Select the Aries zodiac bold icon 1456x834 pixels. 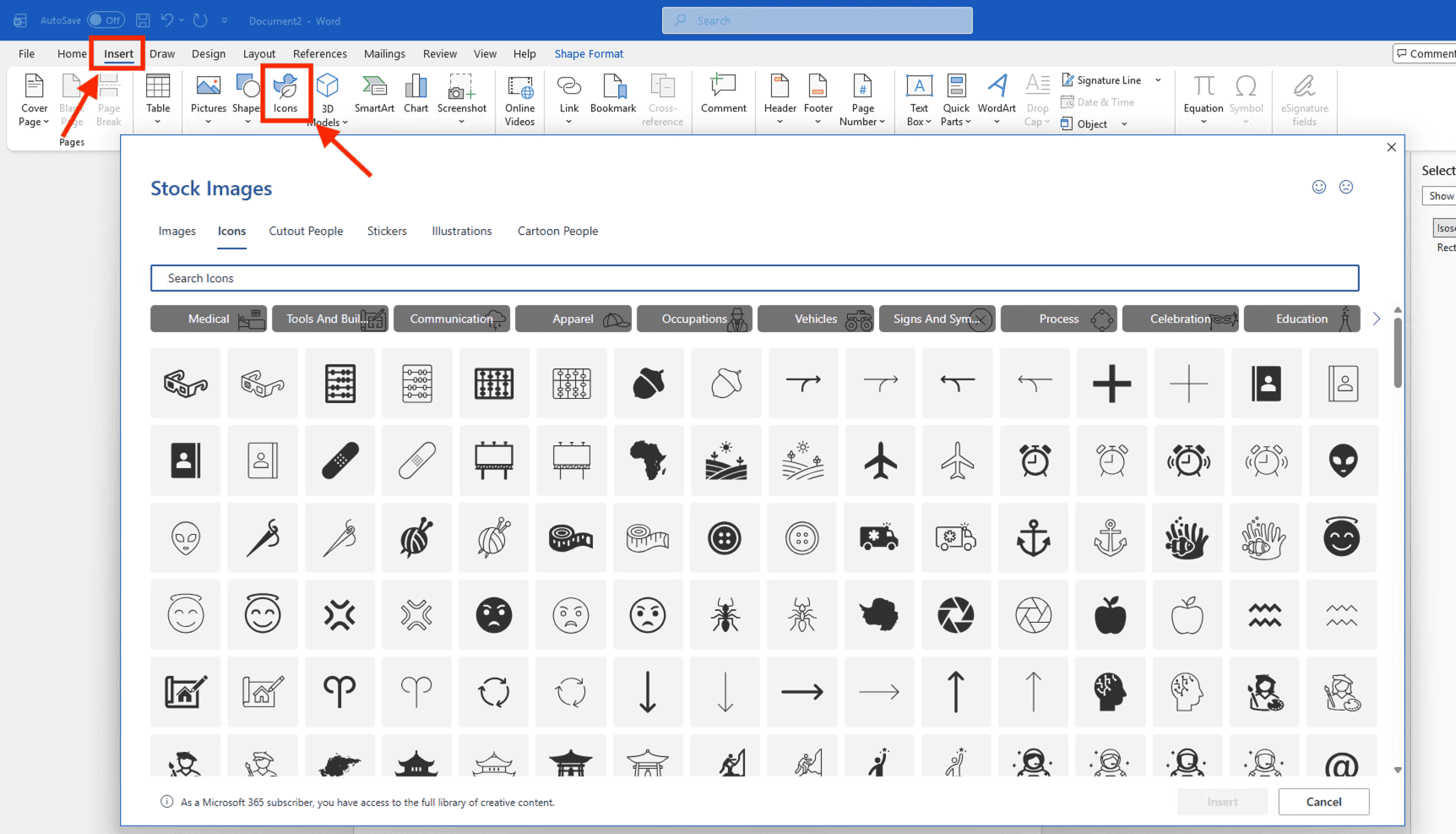click(x=340, y=691)
